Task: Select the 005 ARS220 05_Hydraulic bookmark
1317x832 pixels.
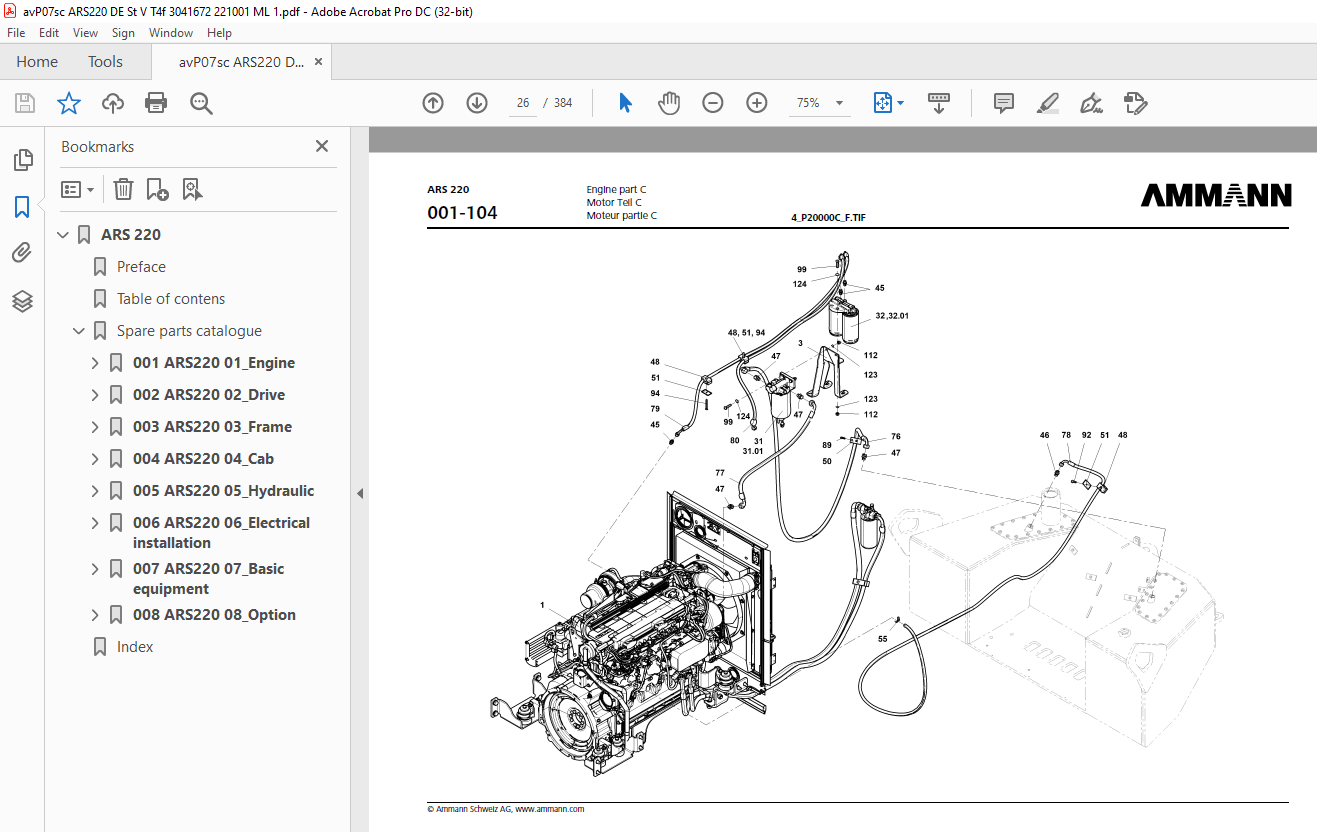Action: click(224, 491)
